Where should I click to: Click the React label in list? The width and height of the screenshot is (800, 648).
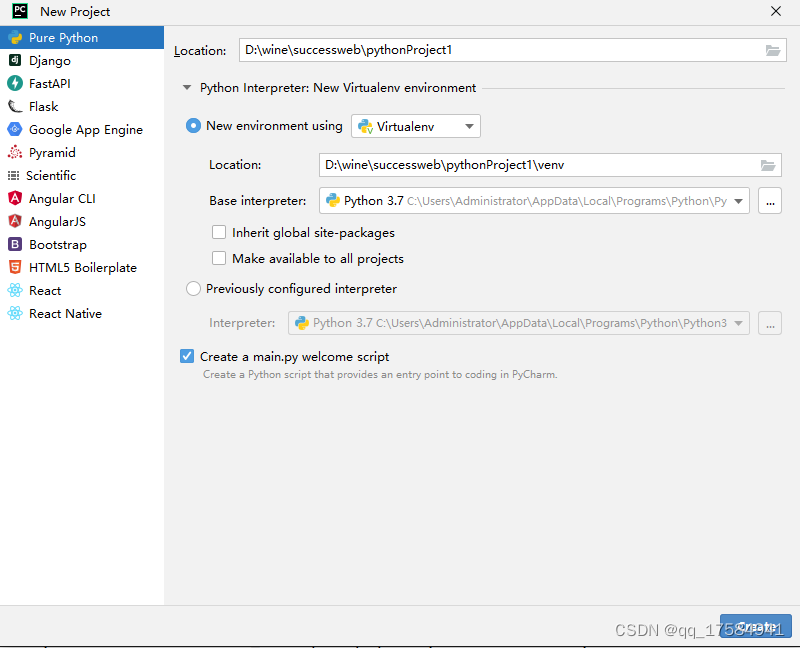(45, 290)
